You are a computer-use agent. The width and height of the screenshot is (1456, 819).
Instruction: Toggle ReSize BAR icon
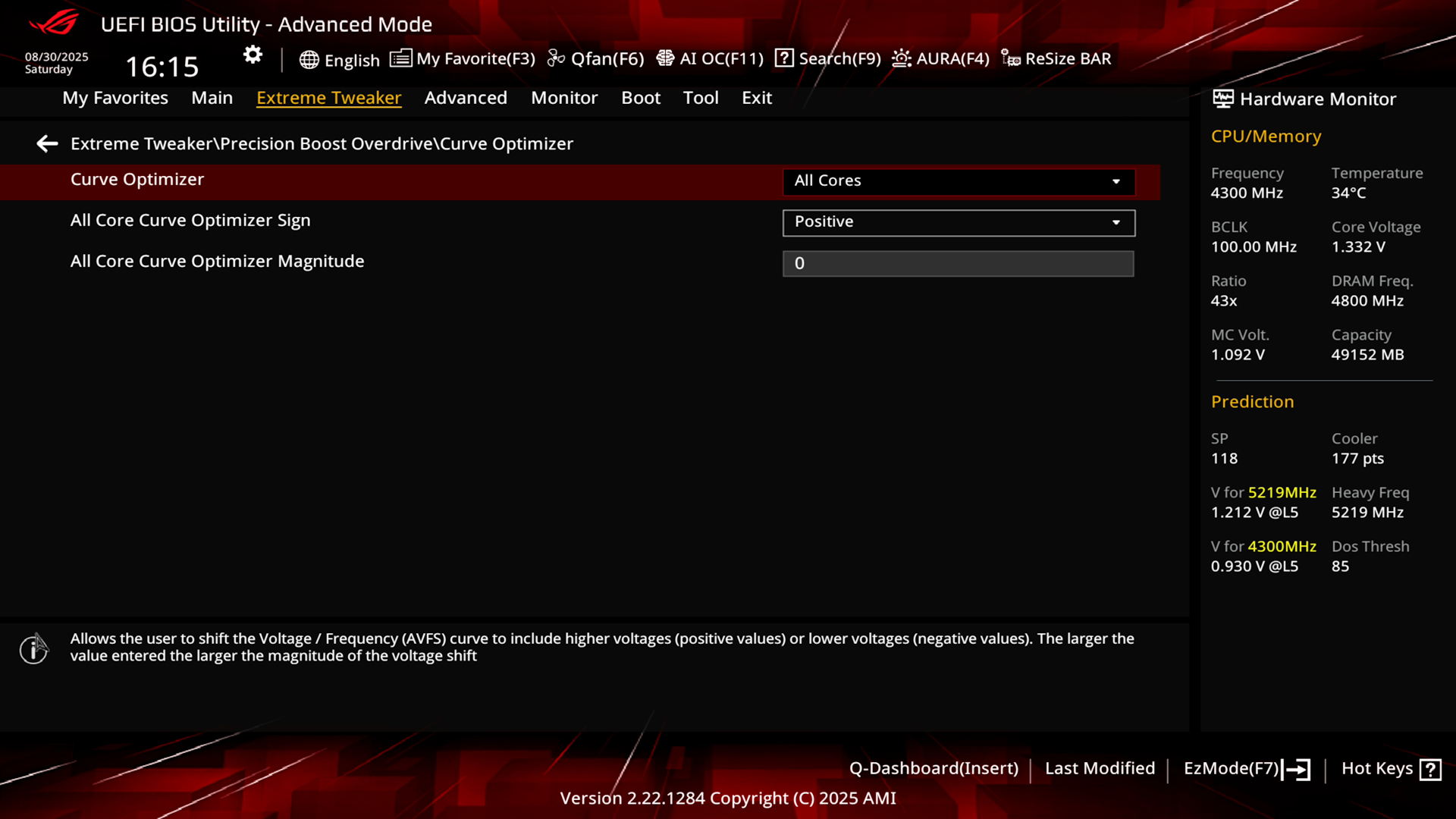pyautogui.click(x=1010, y=58)
